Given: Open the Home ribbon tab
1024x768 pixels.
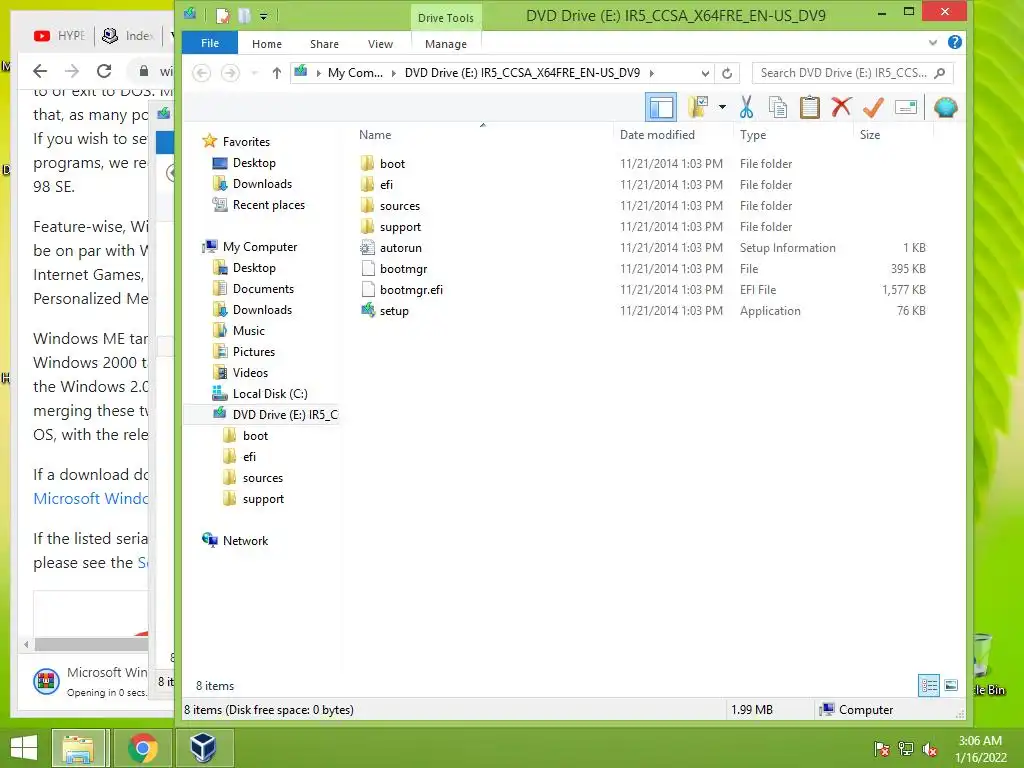Looking at the screenshot, I should [266, 44].
